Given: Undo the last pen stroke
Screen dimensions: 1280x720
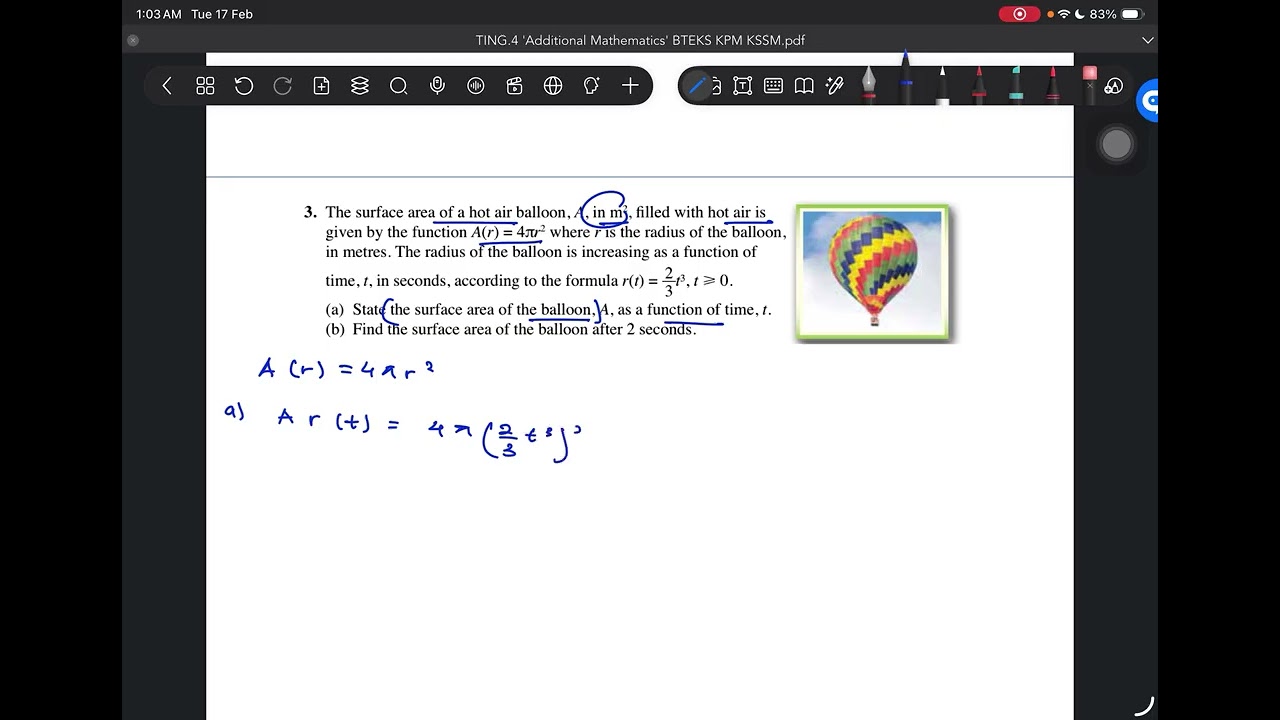Looking at the screenshot, I should [244, 86].
